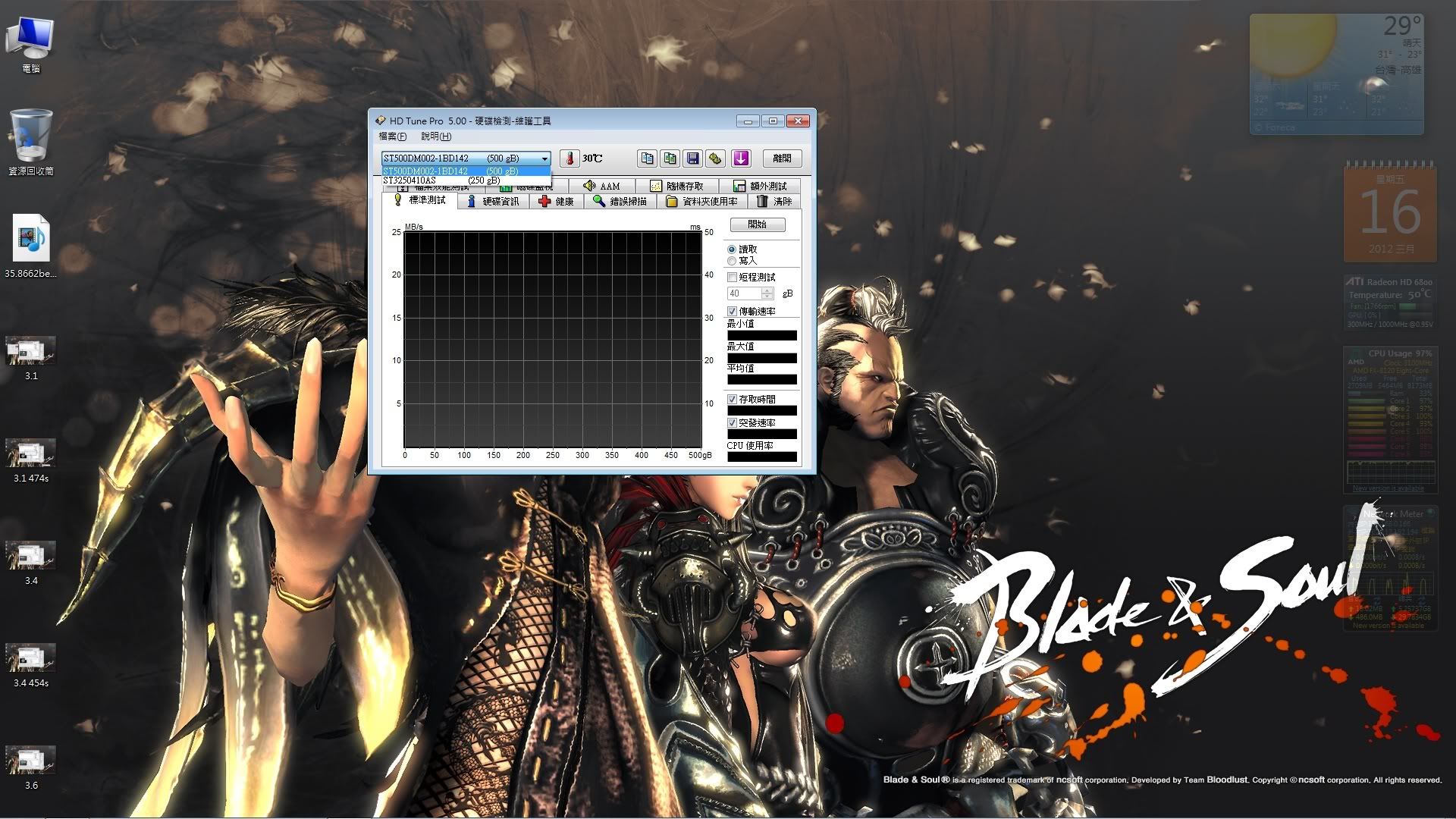Select the 35.8662be media file icon
Viewport: 1456px width, 819px height.
coord(30,246)
